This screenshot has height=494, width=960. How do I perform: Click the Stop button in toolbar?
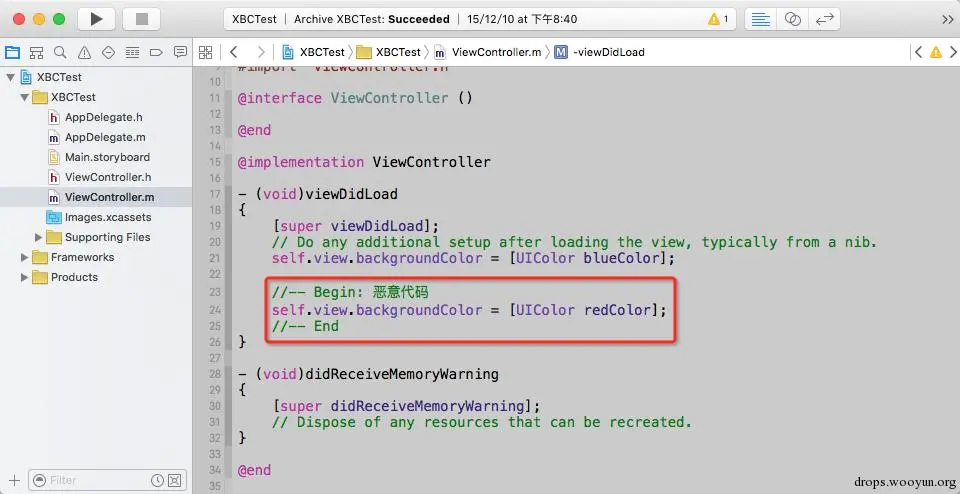point(141,19)
